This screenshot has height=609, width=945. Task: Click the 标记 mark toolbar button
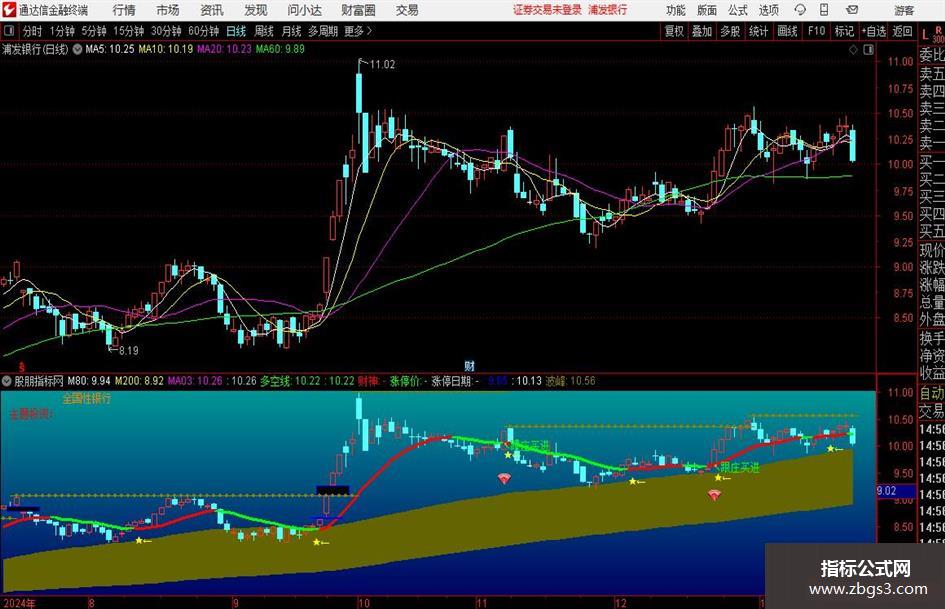[x=844, y=31]
